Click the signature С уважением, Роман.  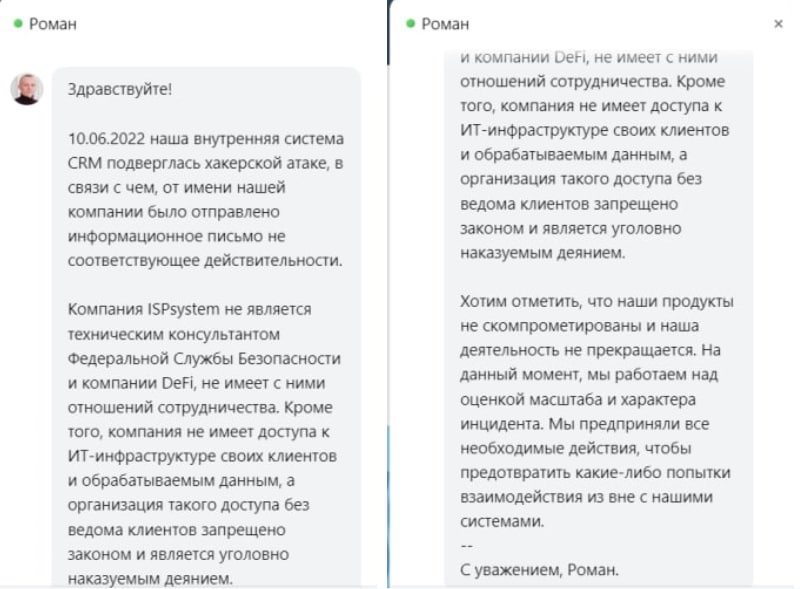pyautogui.click(x=539, y=570)
